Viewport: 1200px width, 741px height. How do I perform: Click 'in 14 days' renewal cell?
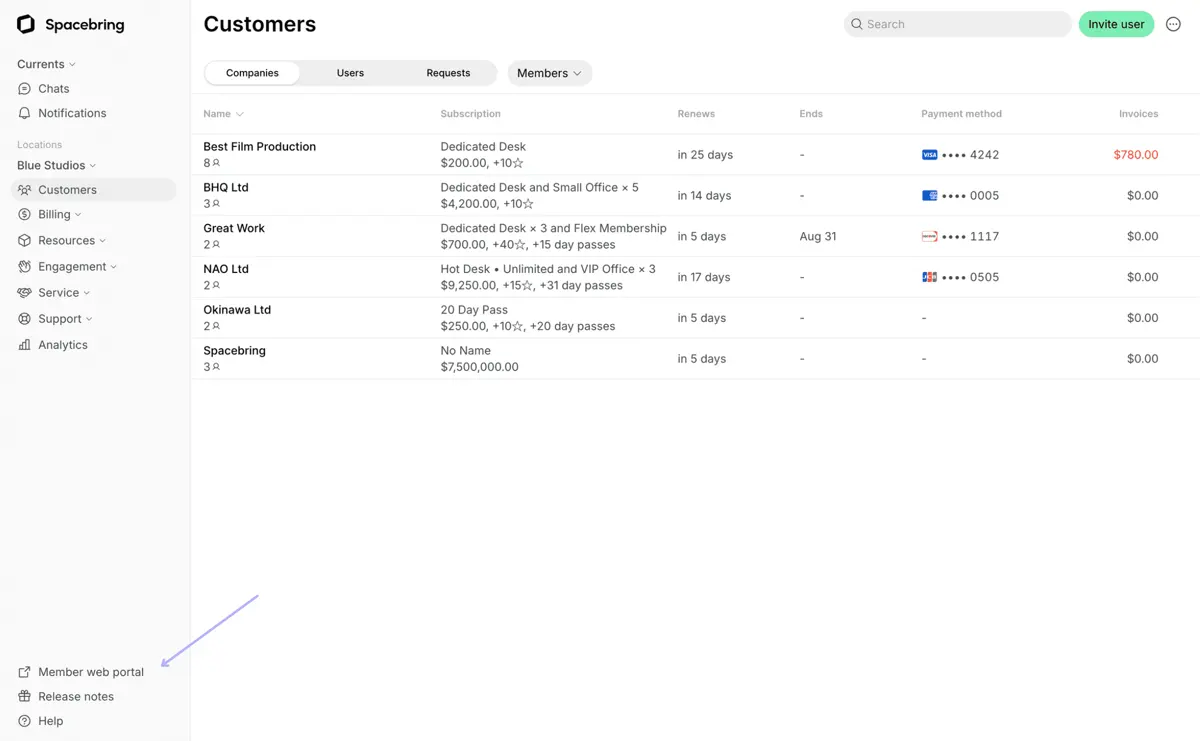tap(704, 196)
